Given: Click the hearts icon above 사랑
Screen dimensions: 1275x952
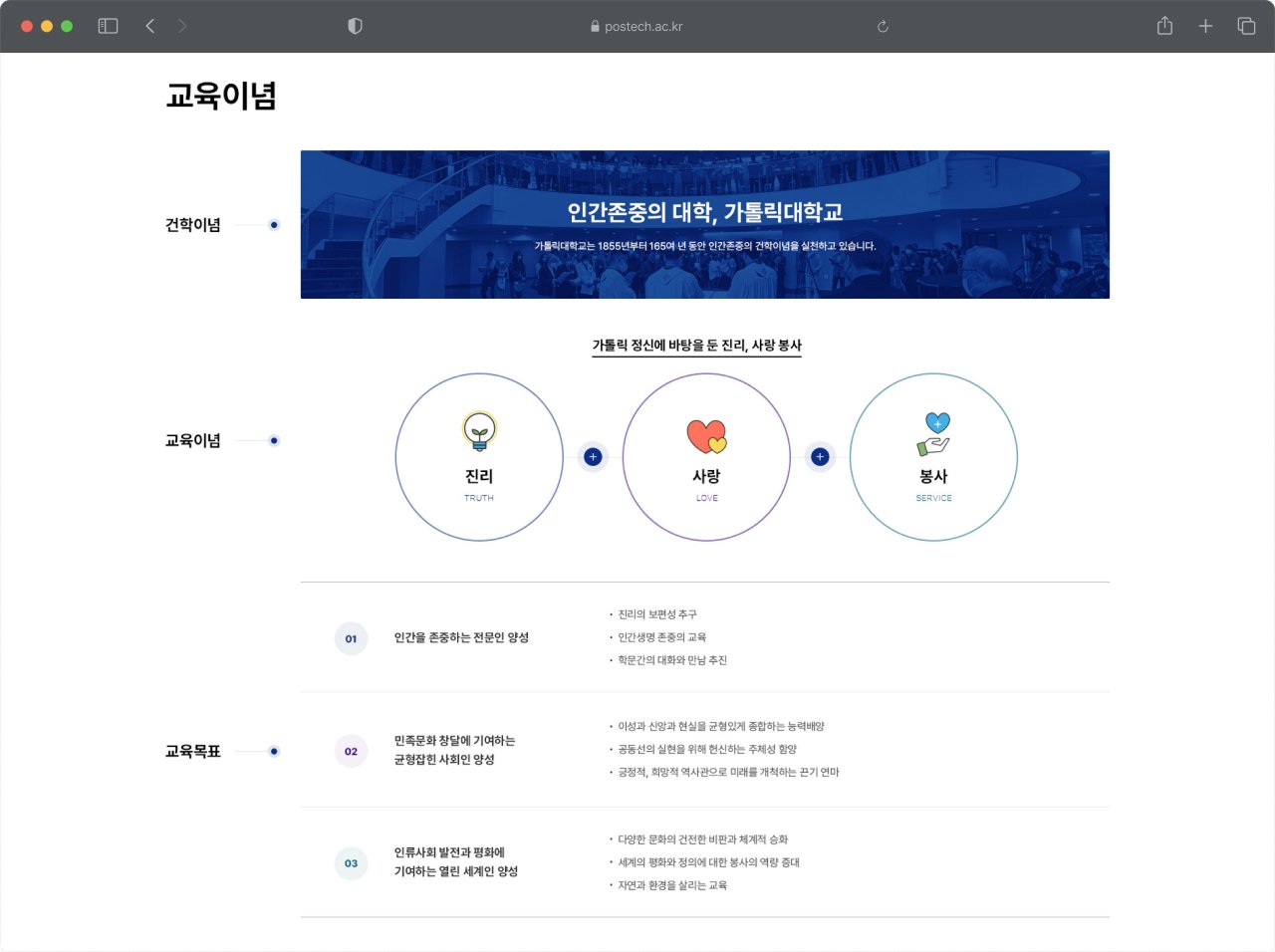Looking at the screenshot, I should (x=706, y=436).
